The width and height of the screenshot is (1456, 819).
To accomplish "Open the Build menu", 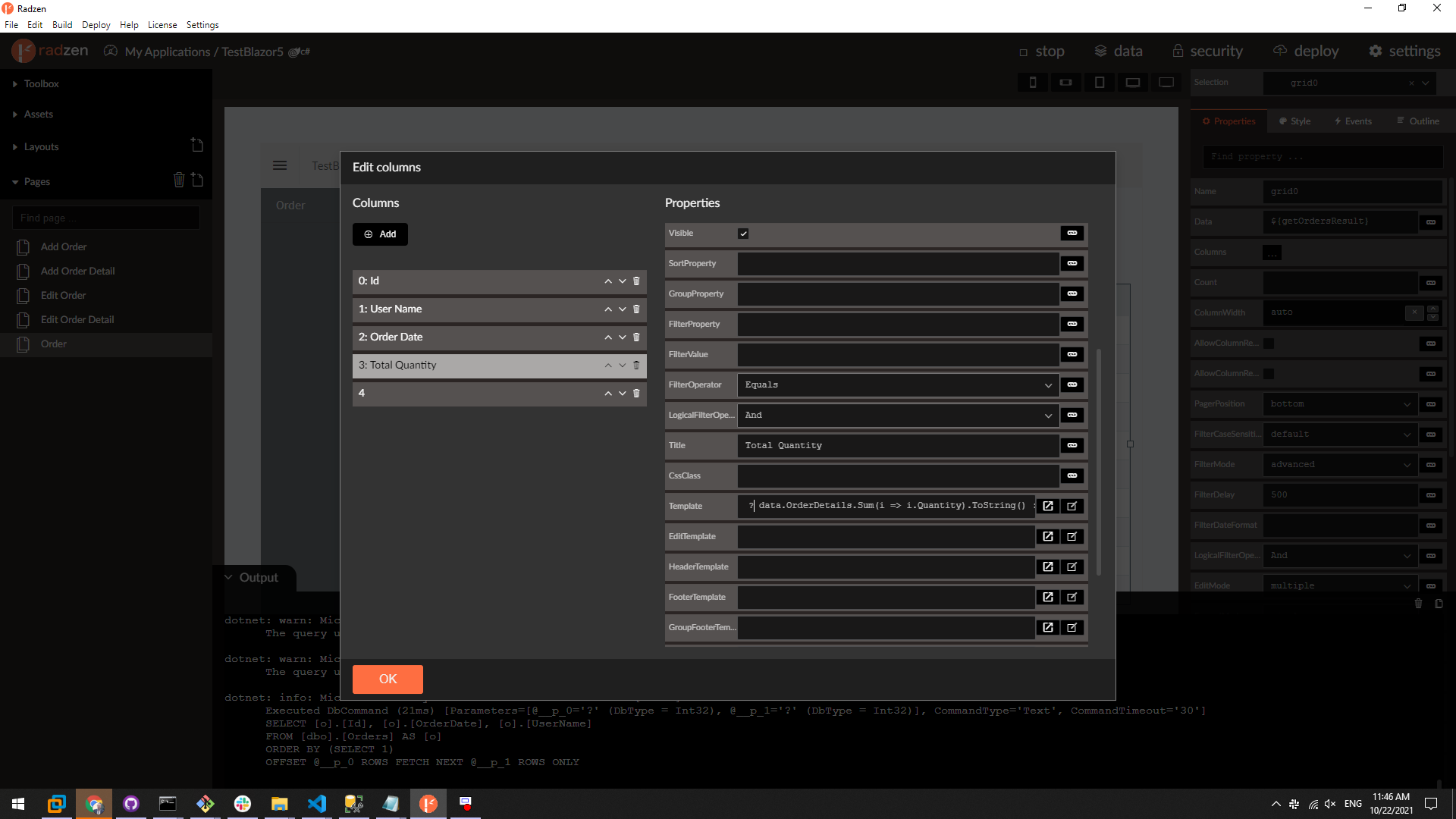I will coord(62,25).
